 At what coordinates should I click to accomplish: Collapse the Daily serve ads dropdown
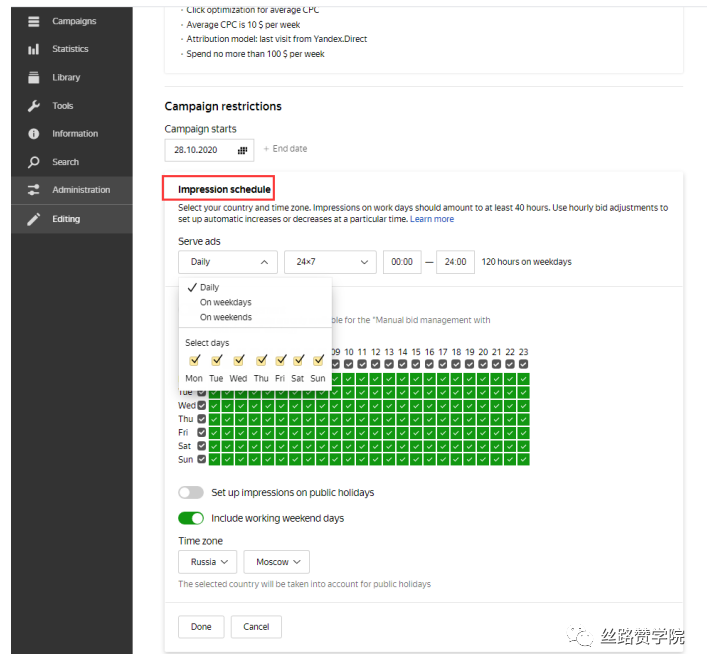[228, 262]
